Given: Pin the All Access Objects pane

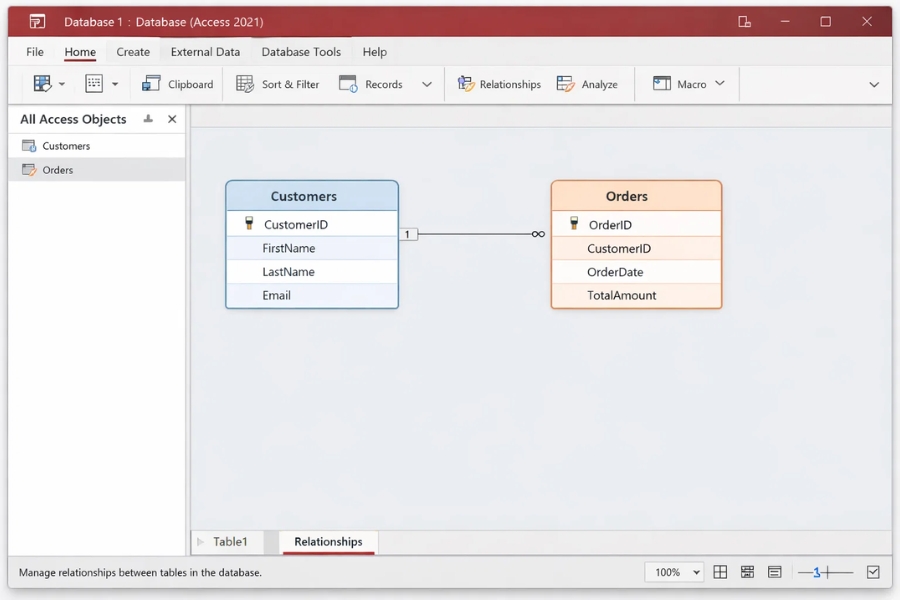Looking at the screenshot, I should pyautogui.click(x=148, y=119).
